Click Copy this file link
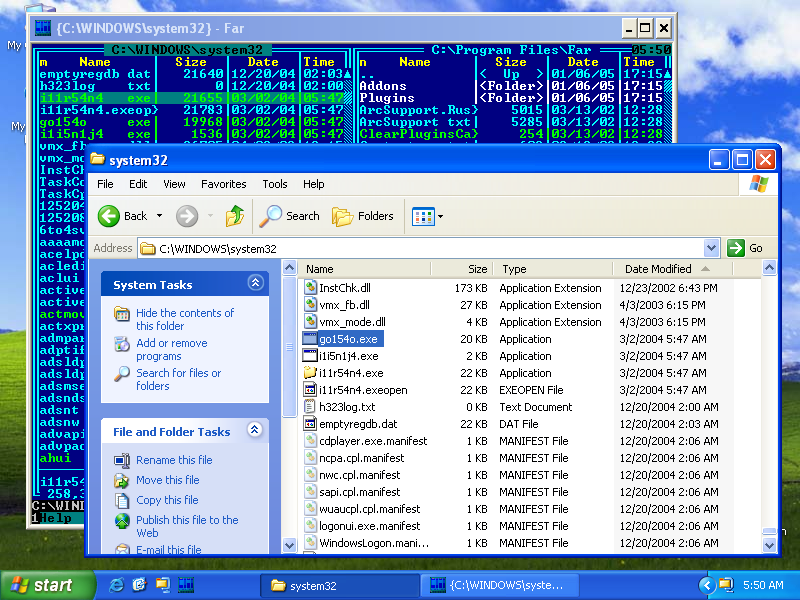Screen dimensions: 800x600 [167, 500]
